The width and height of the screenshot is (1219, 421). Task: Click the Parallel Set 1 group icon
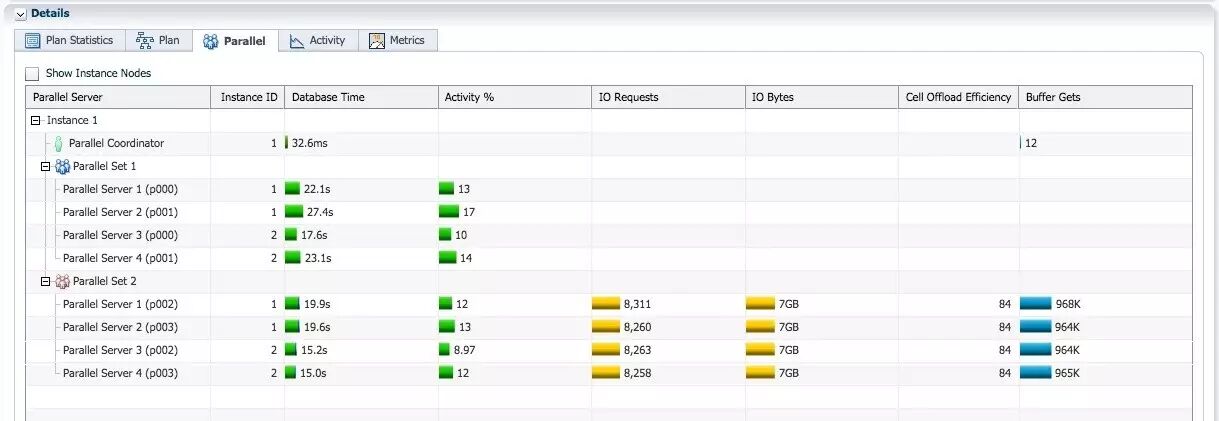click(62, 166)
